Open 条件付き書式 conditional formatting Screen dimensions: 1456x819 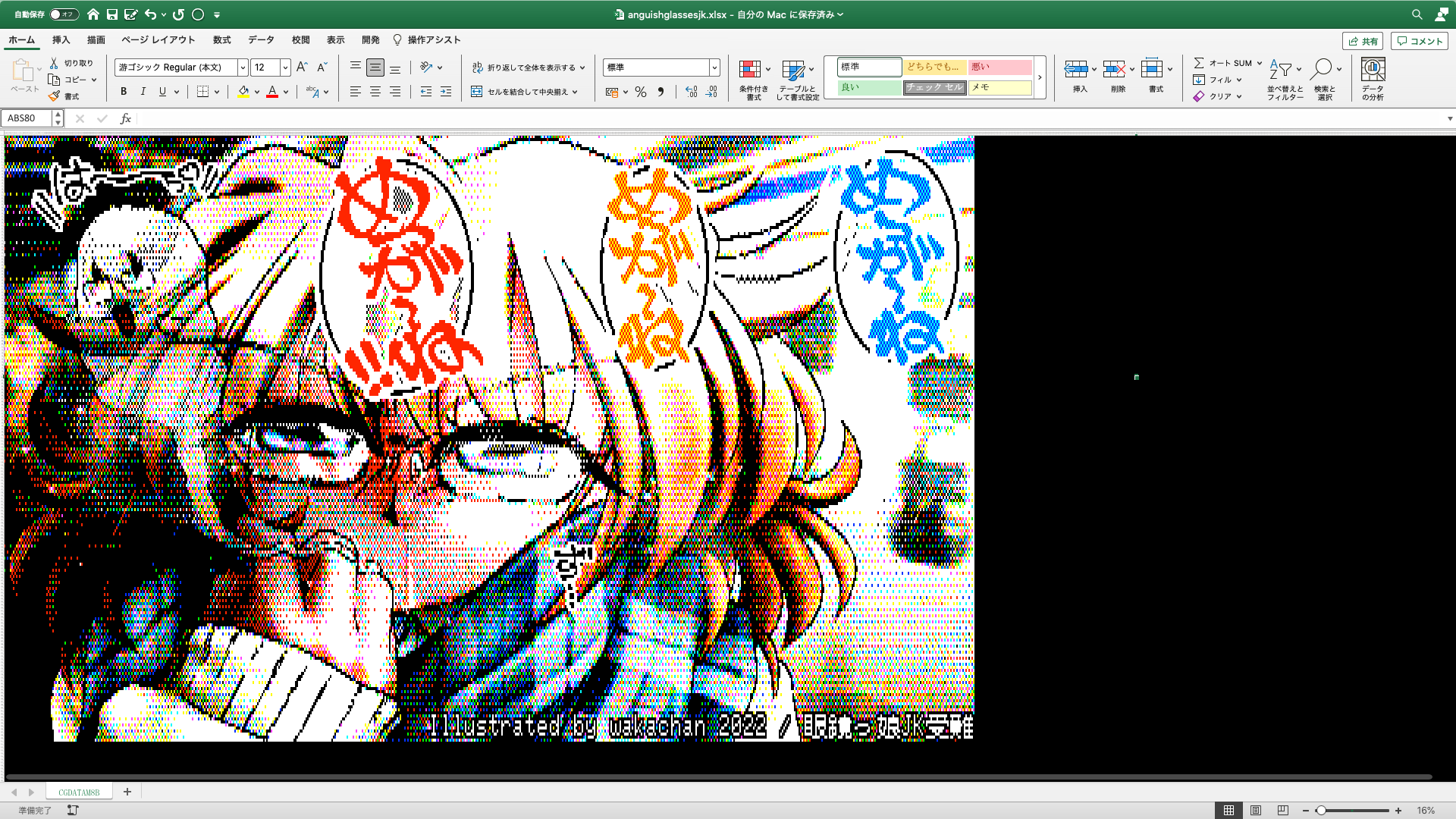pyautogui.click(x=754, y=80)
